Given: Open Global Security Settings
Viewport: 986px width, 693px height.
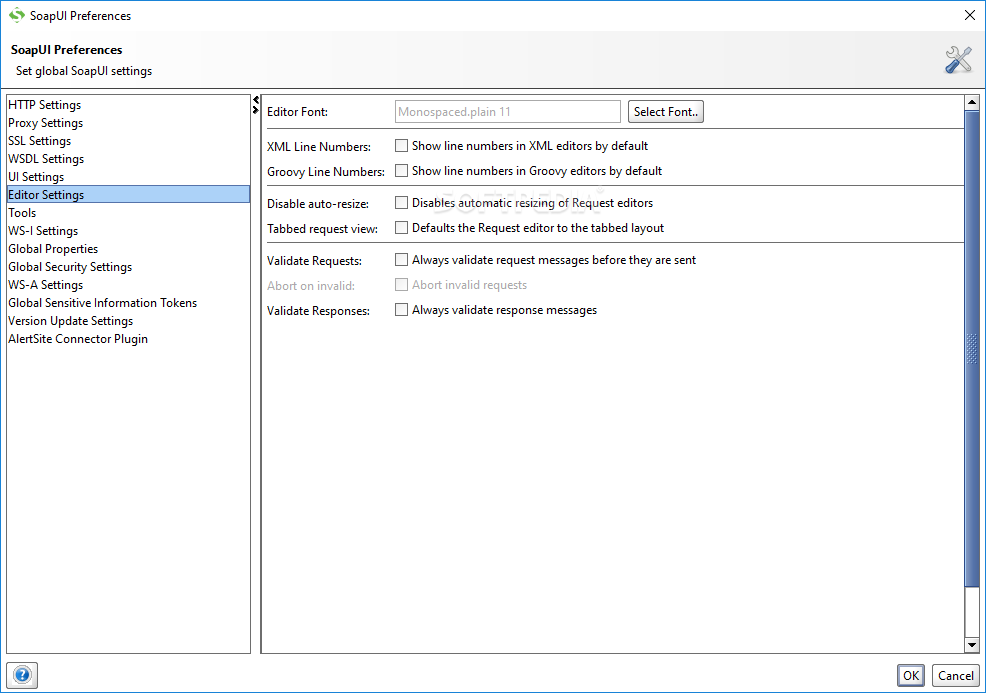Looking at the screenshot, I should [128, 267].
